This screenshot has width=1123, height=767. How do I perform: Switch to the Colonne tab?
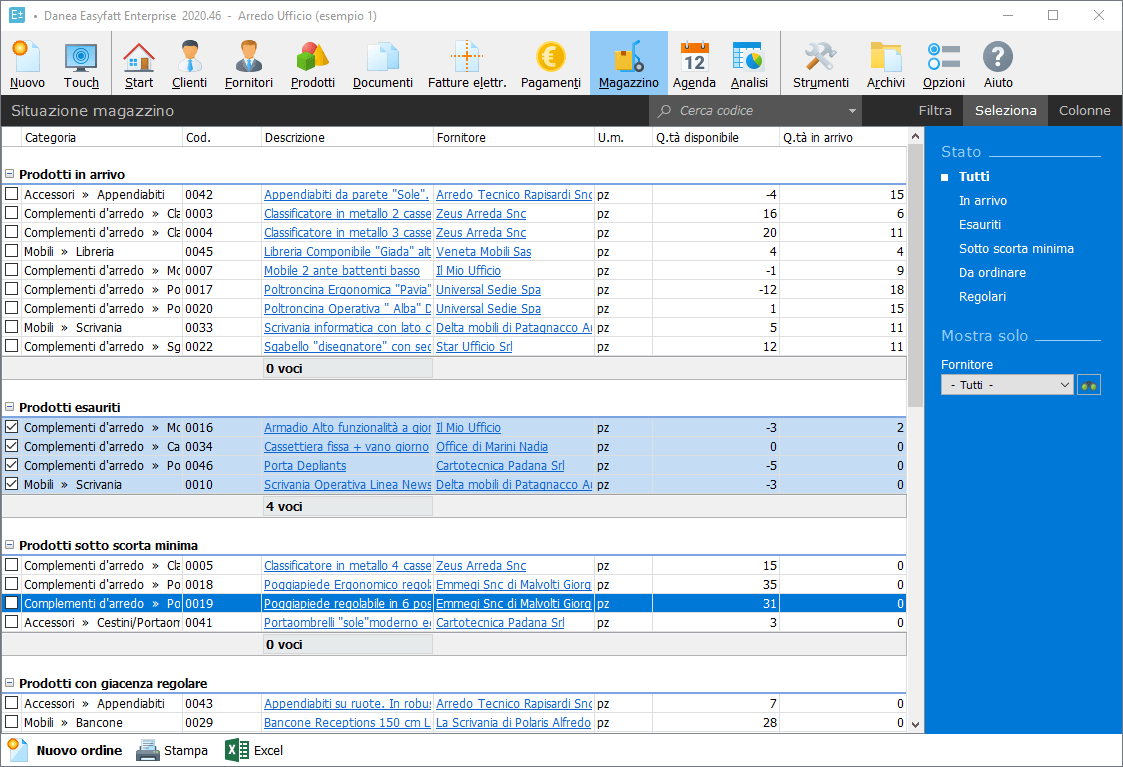point(1084,110)
